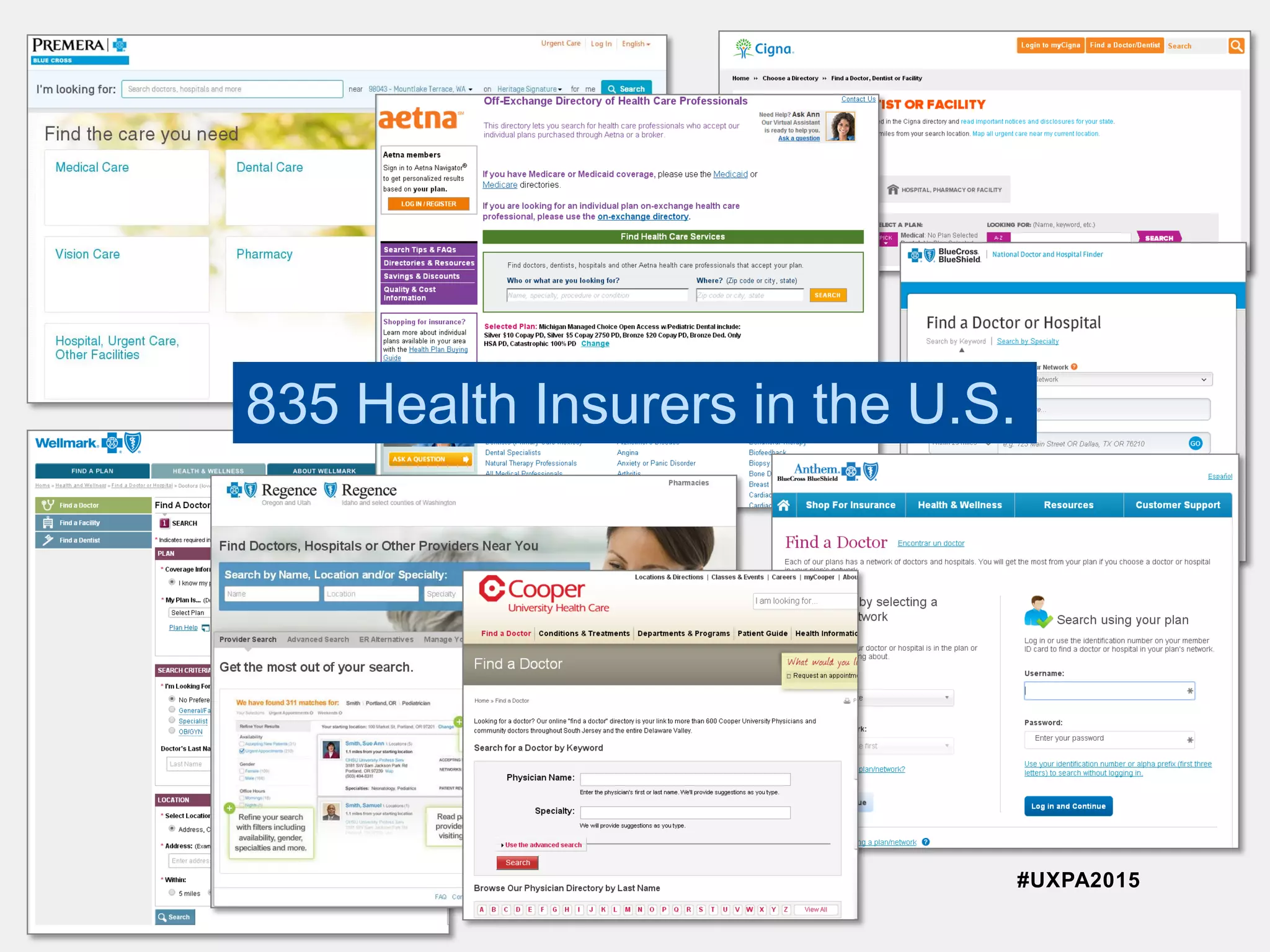
Task: Click the Wellmark Find a Dentist toothbrush icon
Action: (x=48, y=540)
